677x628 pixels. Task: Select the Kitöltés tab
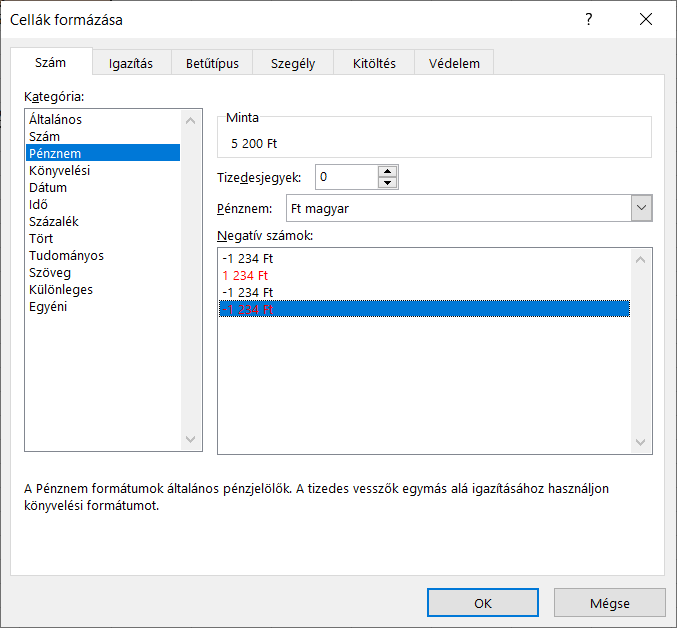[x=374, y=63]
